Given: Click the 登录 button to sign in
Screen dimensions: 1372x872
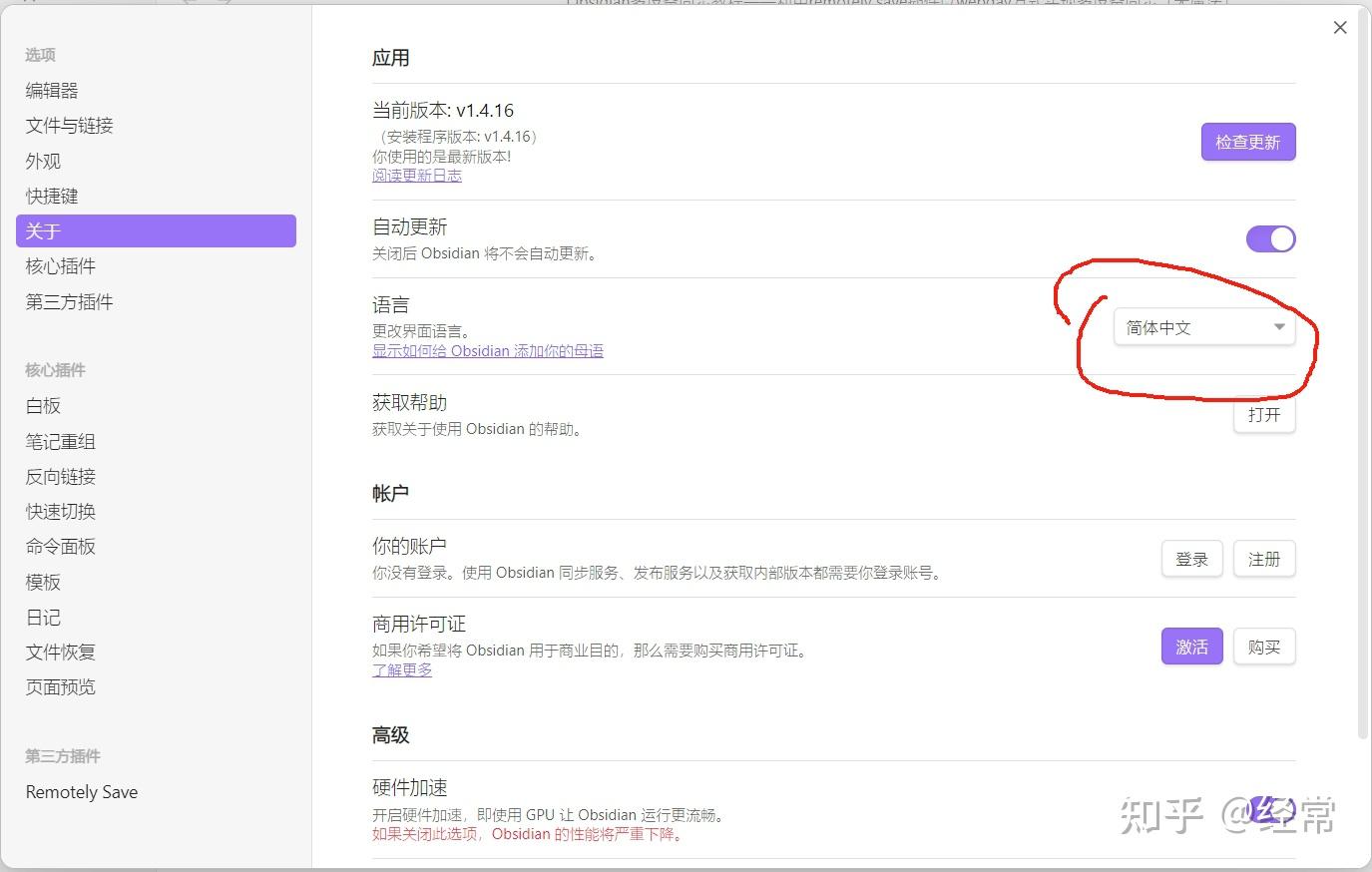Looking at the screenshot, I should pos(1191,559).
